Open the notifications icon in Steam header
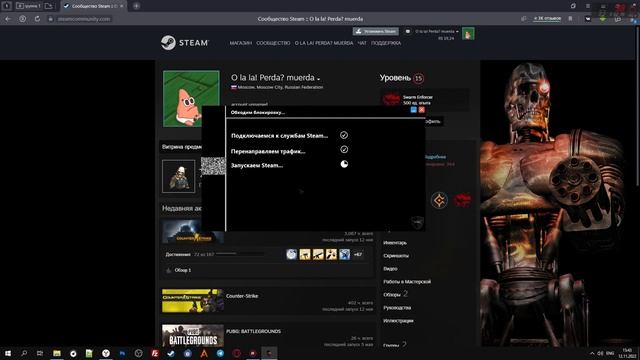The height and width of the screenshot is (360, 640). pyautogui.click(x=407, y=31)
